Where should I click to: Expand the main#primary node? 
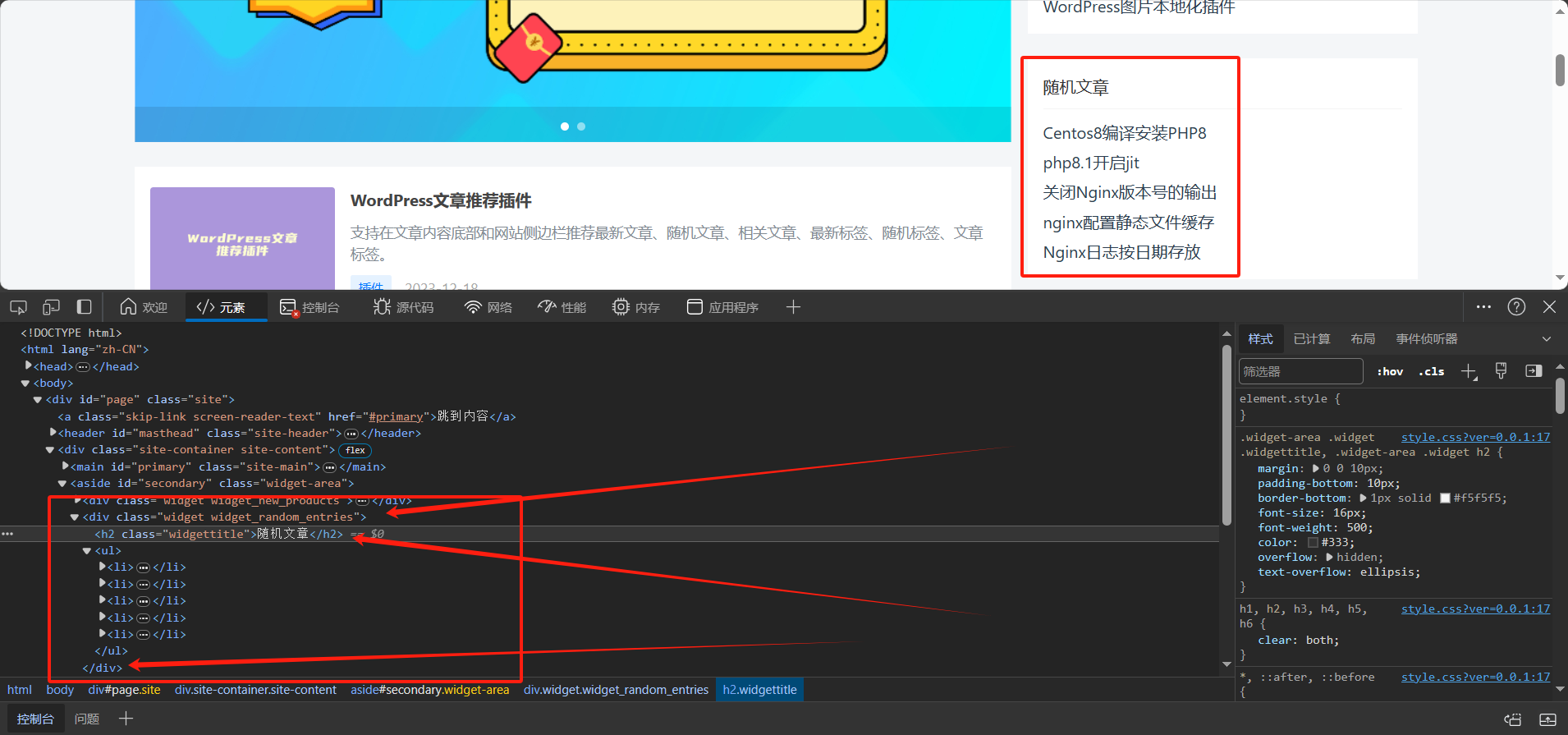(66, 466)
